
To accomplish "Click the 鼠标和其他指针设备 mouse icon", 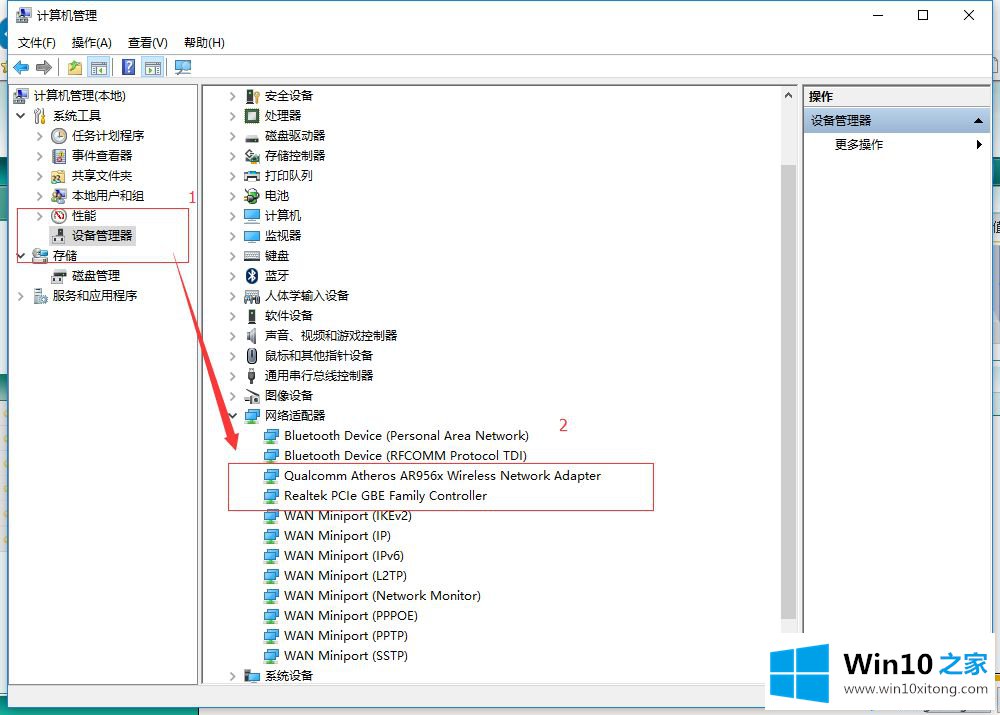I will click(x=252, y=356).
